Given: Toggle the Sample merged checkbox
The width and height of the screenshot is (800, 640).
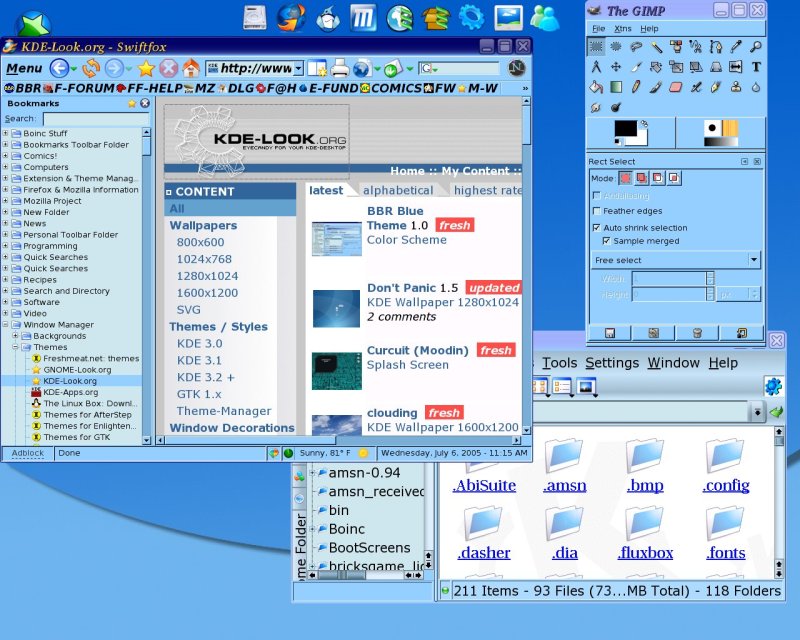Looking at the screenshot, I should point(607,241).
